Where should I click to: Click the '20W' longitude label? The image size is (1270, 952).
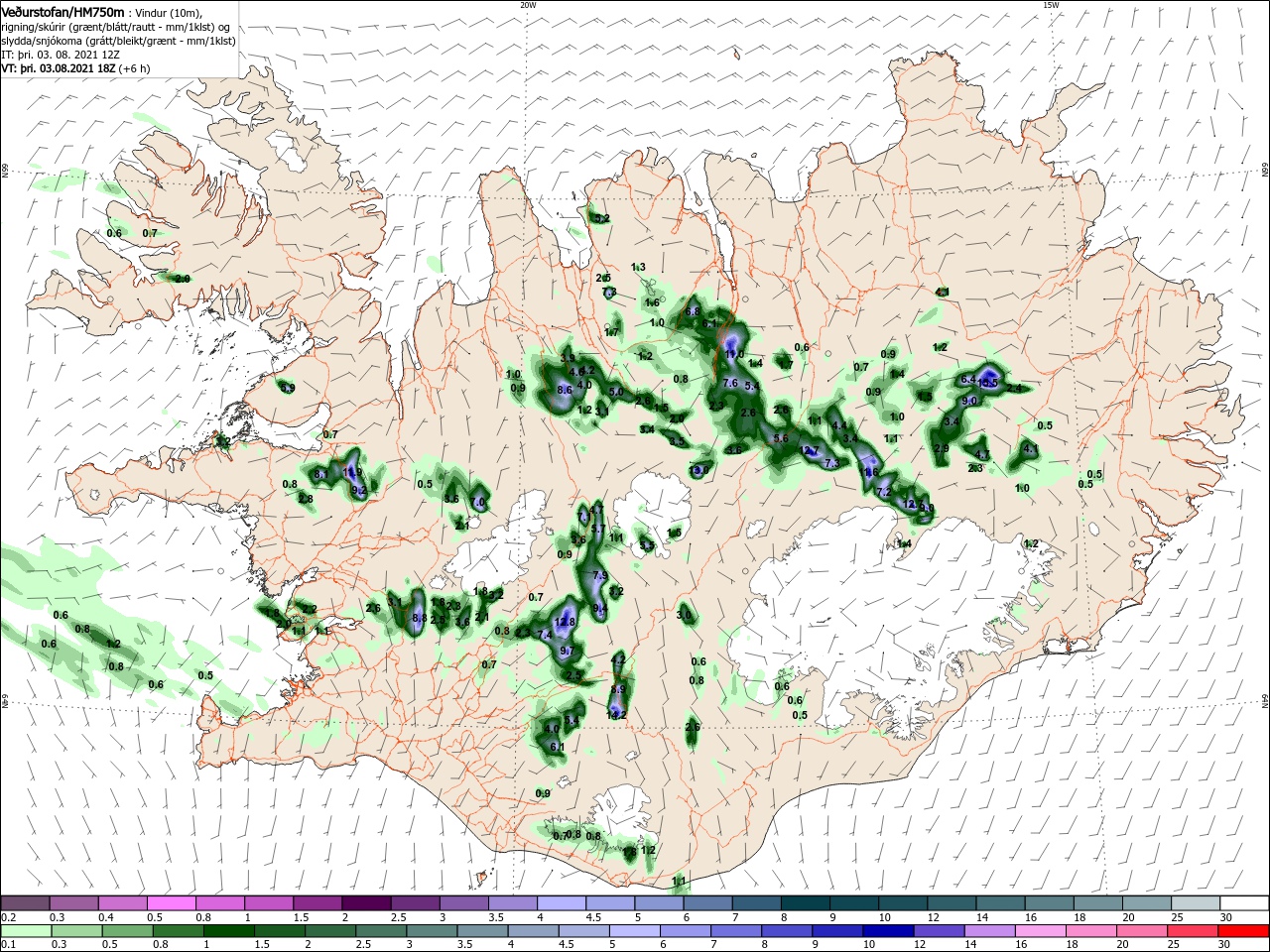click(x=528, y=4)
